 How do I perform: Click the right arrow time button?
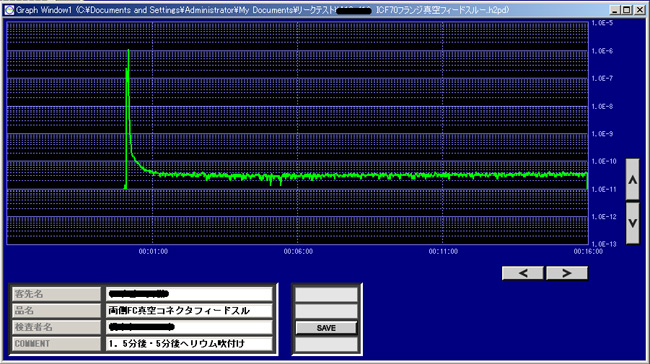click(567, 273)
